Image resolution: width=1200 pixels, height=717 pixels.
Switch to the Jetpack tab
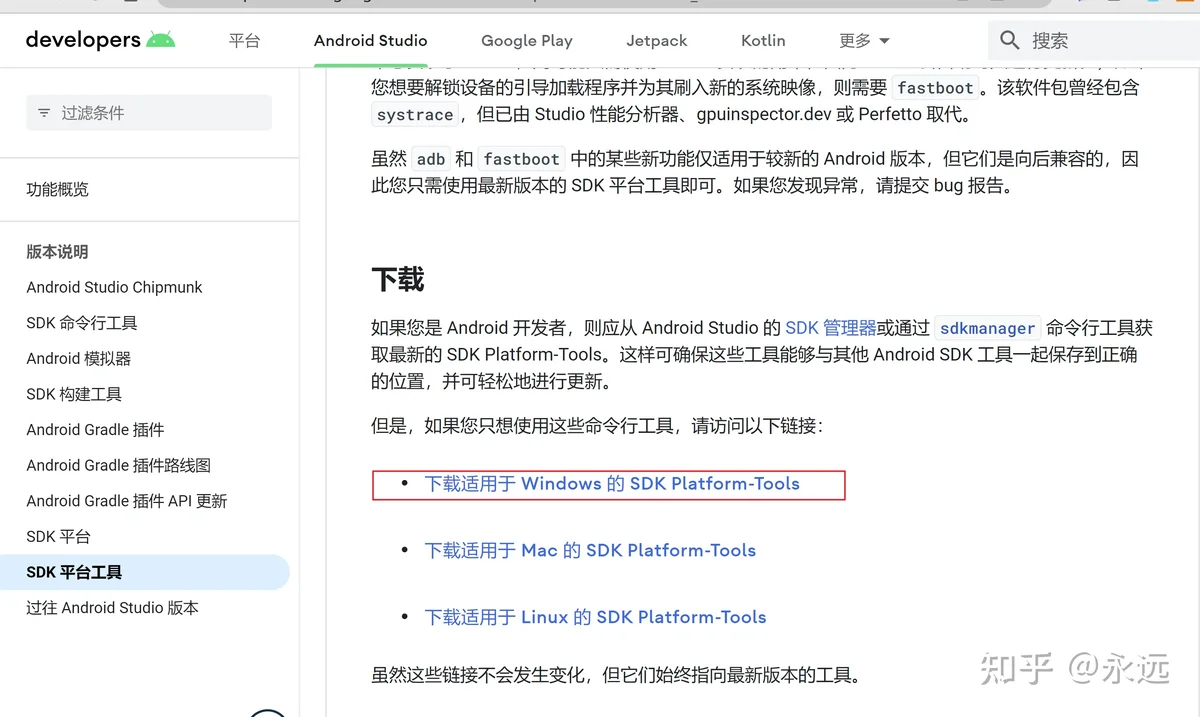pos(657,41)
